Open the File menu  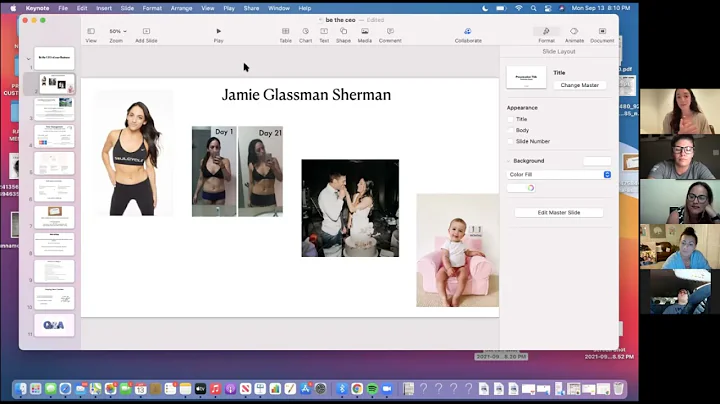63,8
